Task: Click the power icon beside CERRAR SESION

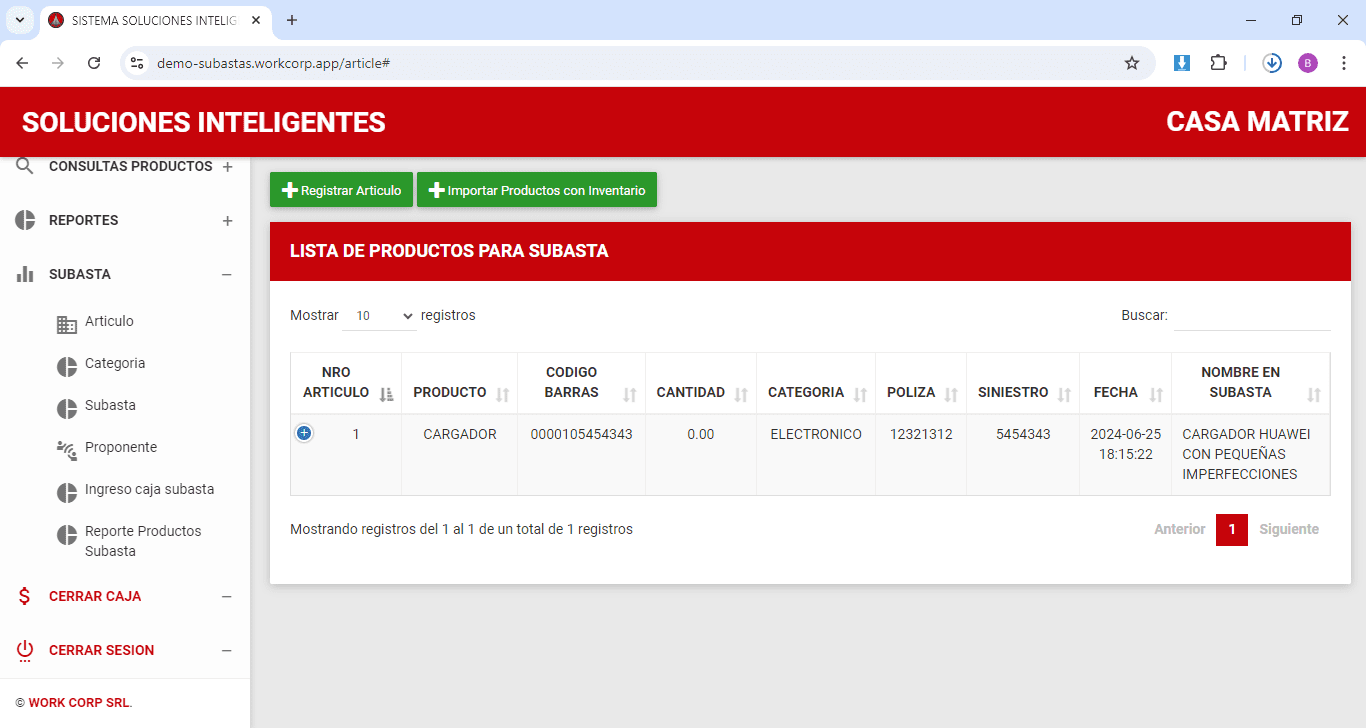Action: click(x=25, y=650)
